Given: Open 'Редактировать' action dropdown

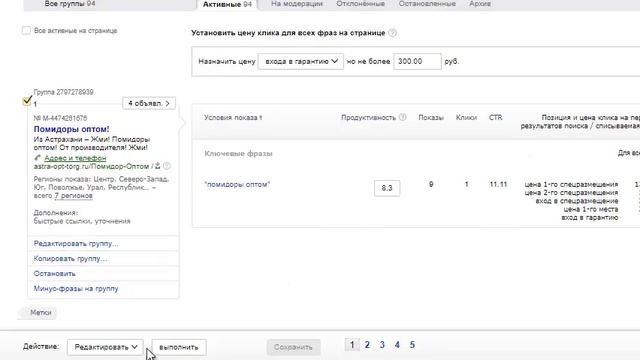Looking at the screenshot, I should tap(105, 347).
